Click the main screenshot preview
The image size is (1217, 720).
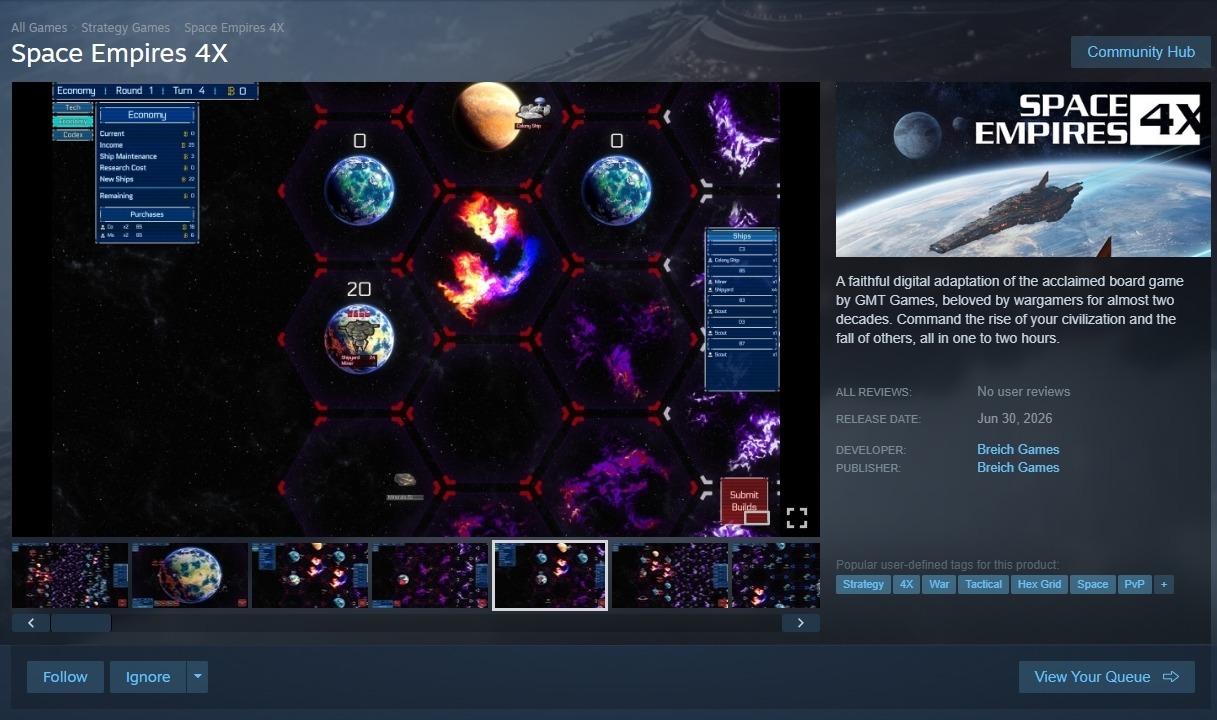(x=416, y=309)
